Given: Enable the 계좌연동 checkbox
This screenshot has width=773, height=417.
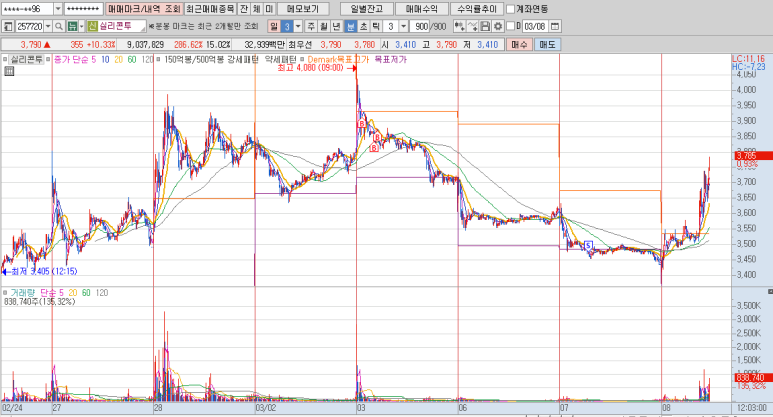Looking at the screenshot, I should point(511,9).
